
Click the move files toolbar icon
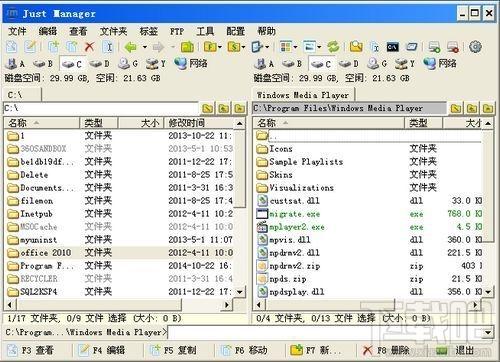(x=71, y=47)
